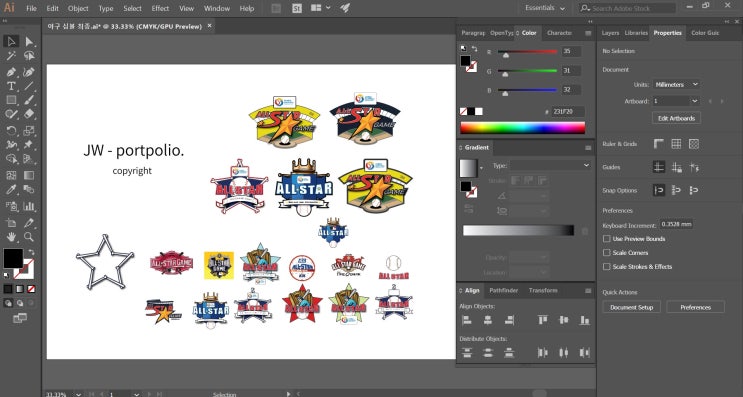The image size is (743, 397).
Task: Toggle Show Transparency Grid icon
Action: click(x=694, y=144)
